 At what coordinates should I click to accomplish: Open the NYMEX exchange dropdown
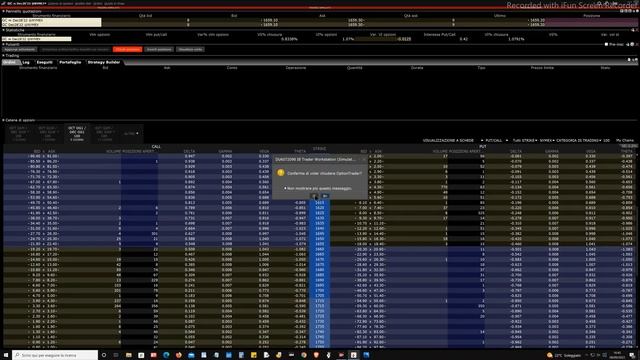click(547, 140)
